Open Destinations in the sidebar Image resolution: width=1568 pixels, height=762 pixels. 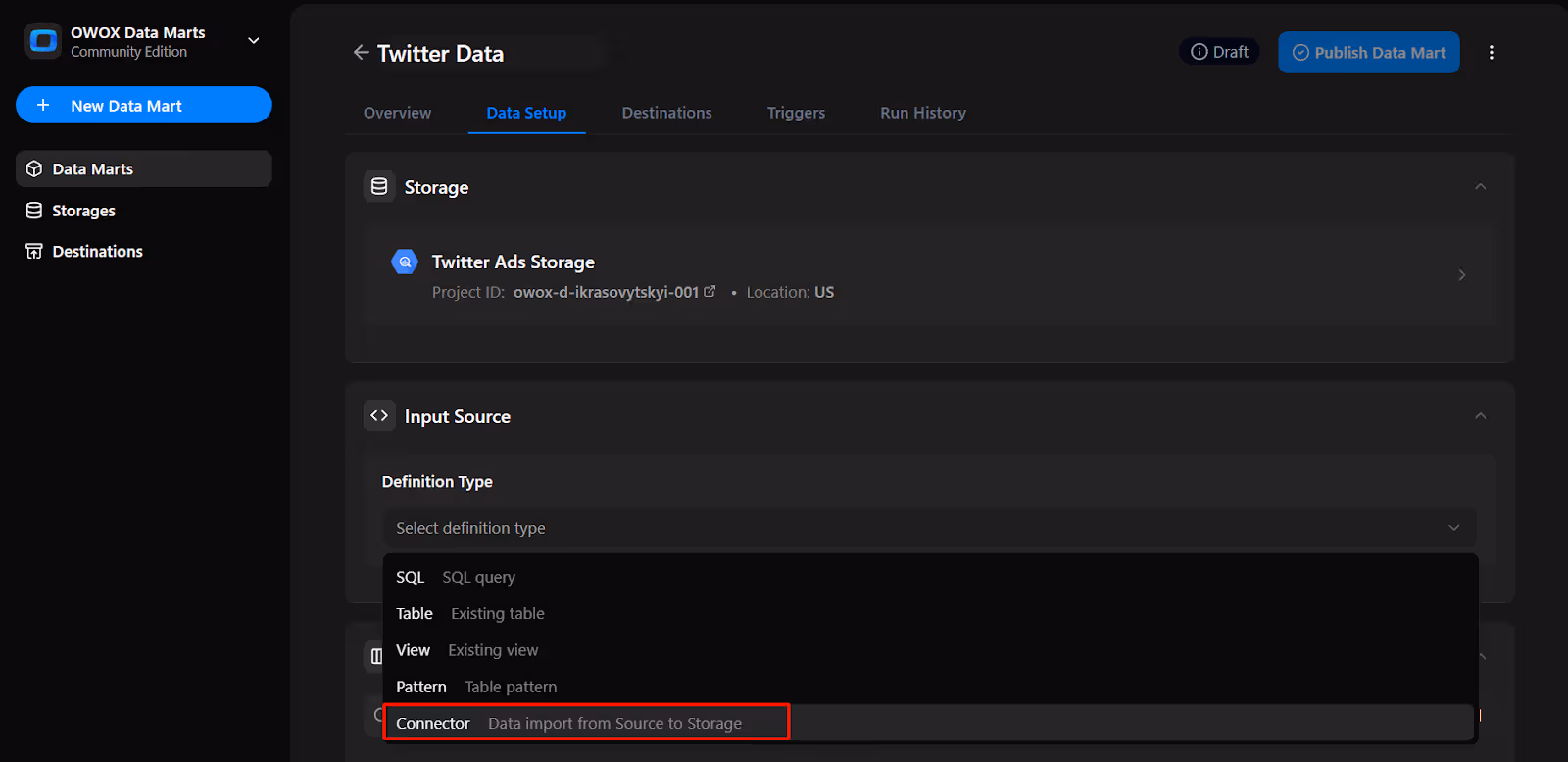point(144,252)
